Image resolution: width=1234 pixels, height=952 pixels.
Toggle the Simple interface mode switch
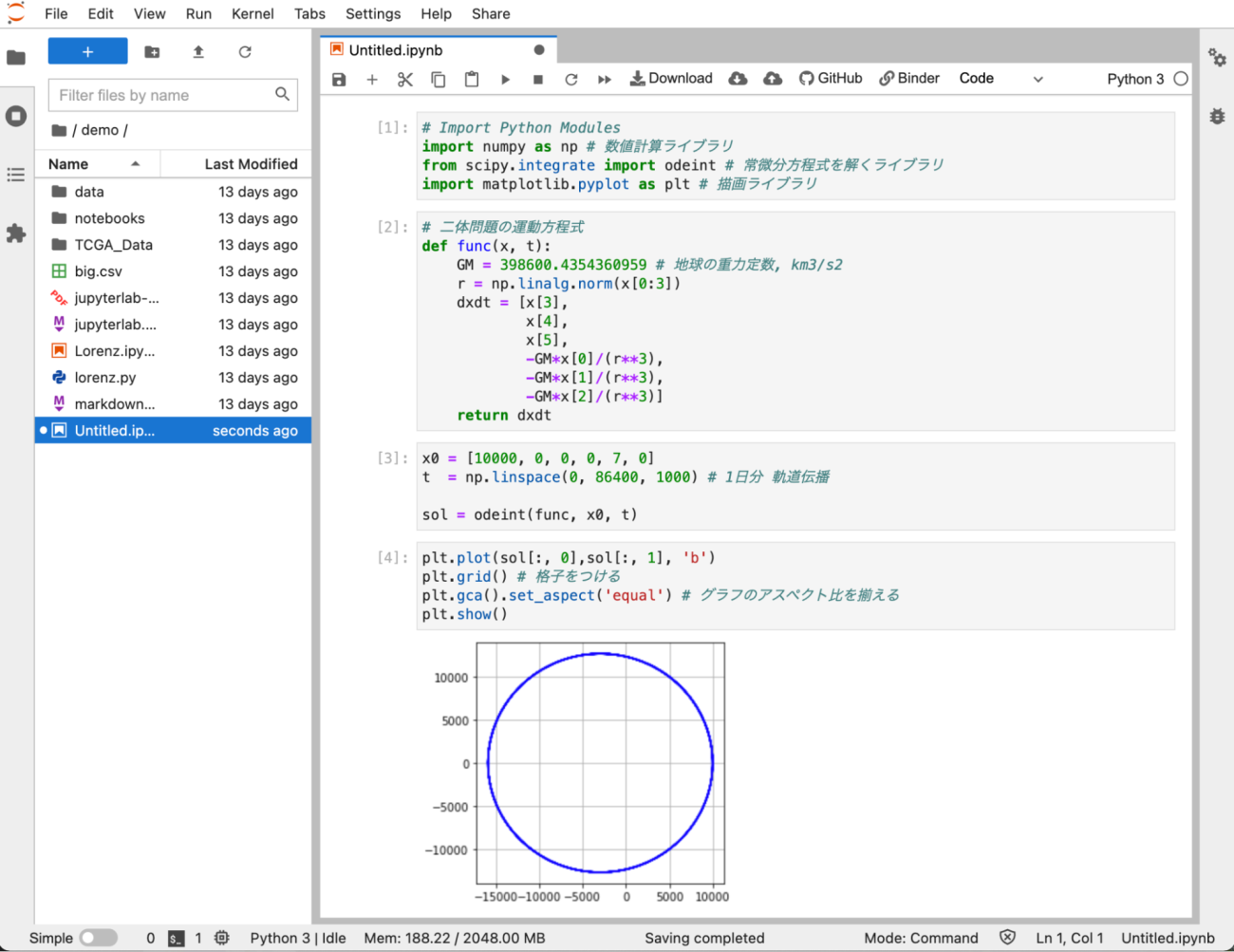point(98,938)
